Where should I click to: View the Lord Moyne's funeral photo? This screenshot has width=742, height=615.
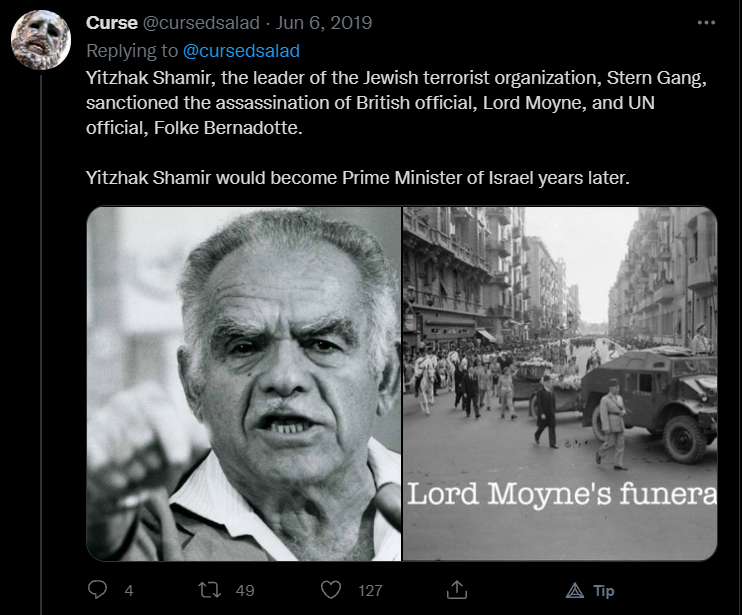[x=560, y=384]
